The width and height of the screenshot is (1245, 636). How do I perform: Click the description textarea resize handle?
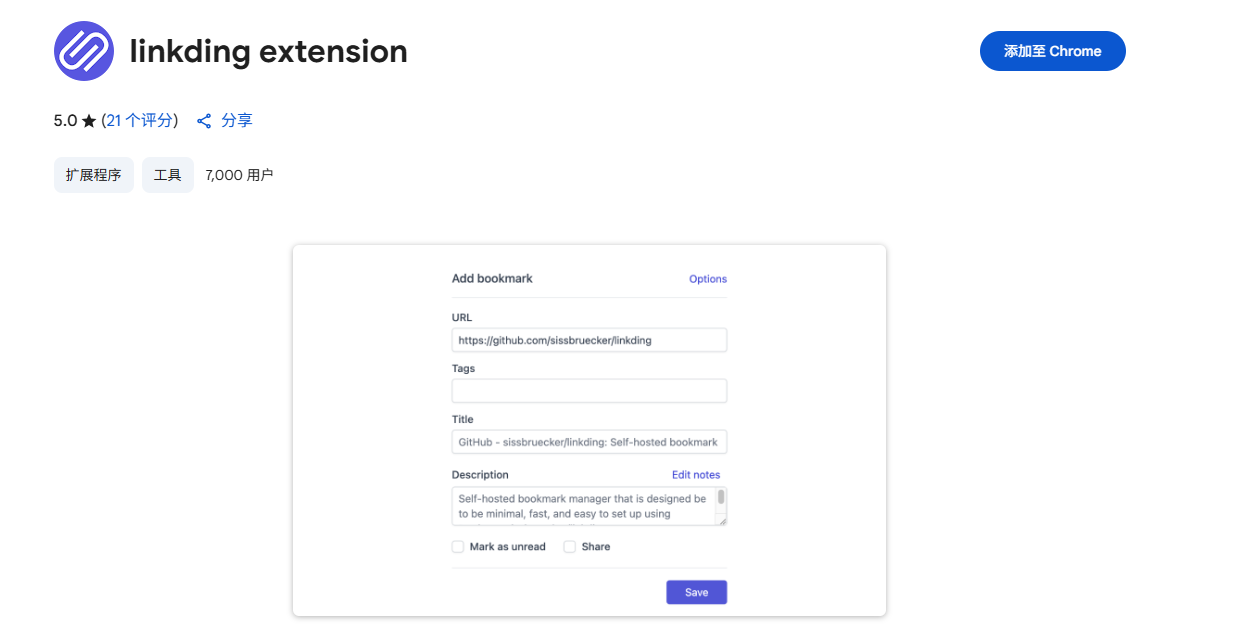[x=722, y=520]
